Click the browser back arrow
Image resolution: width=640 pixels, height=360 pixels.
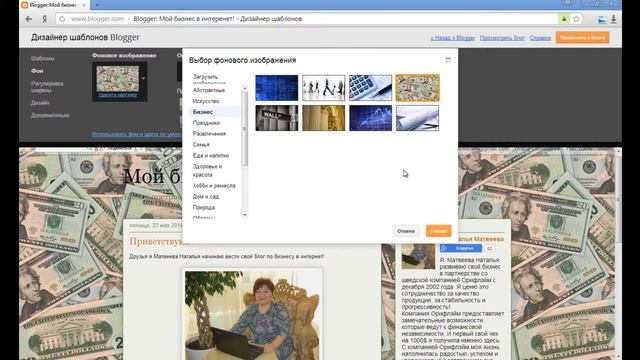click(29, 19)
